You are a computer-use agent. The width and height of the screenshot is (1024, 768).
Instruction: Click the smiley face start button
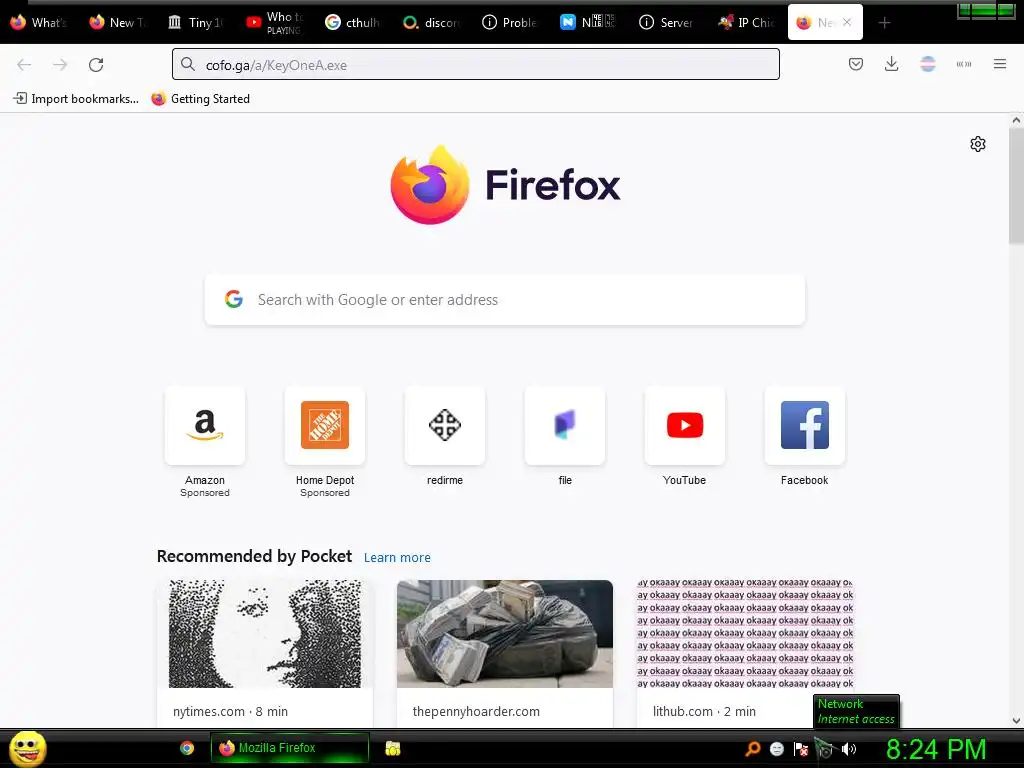pos(27,748)
